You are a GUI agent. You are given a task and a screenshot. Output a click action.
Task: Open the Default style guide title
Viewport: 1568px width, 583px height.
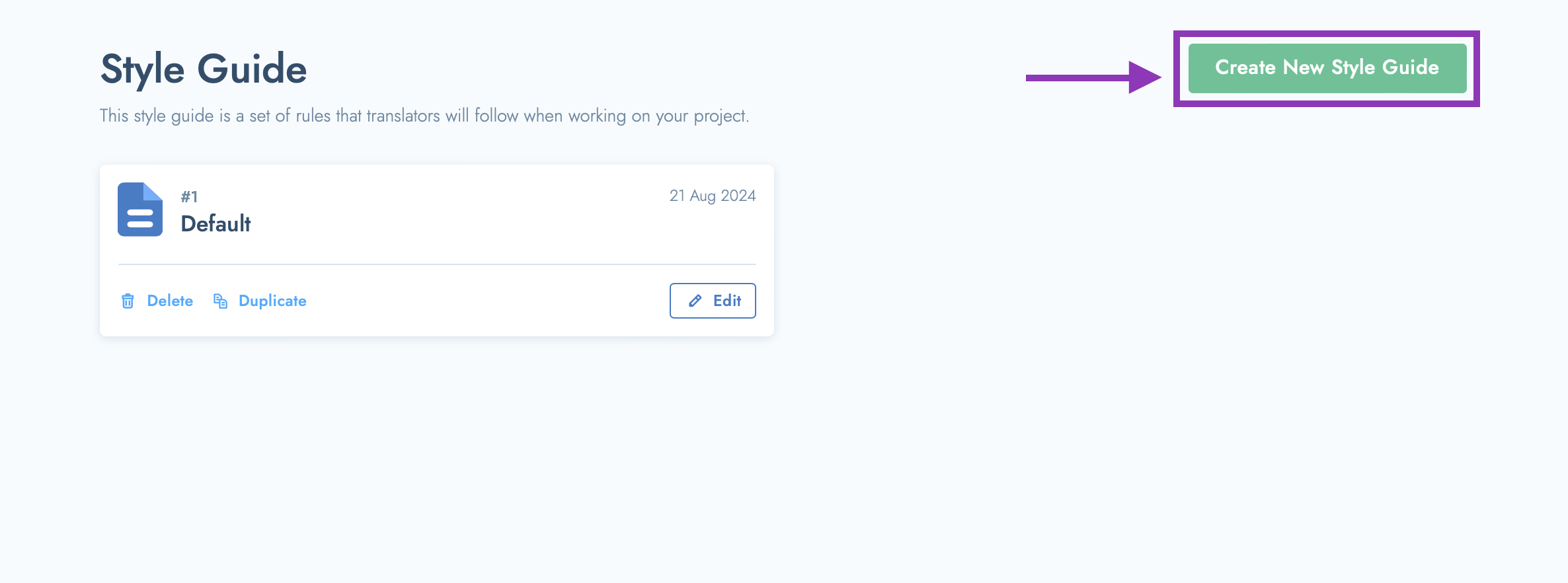pyautogui.click(x=216, y=224)
